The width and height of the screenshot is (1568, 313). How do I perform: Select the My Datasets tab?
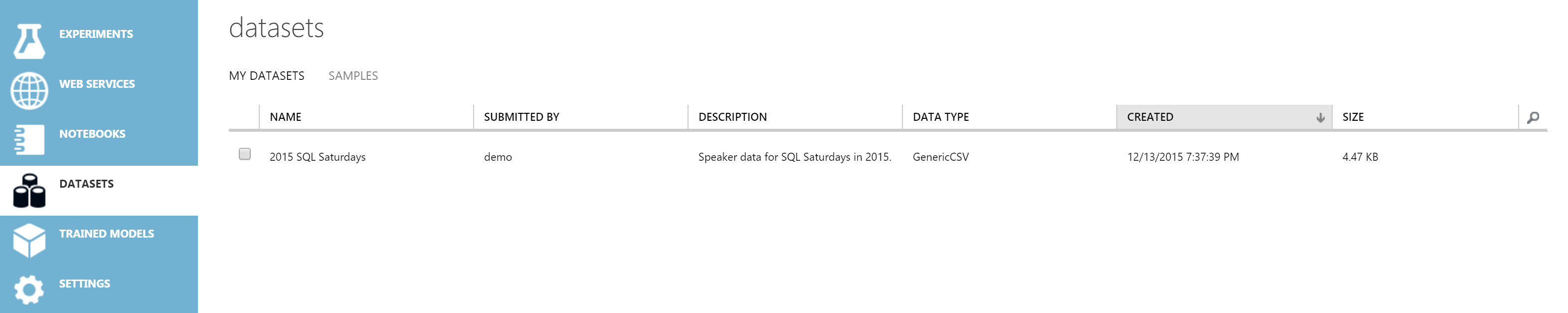[x=267, y=75]
